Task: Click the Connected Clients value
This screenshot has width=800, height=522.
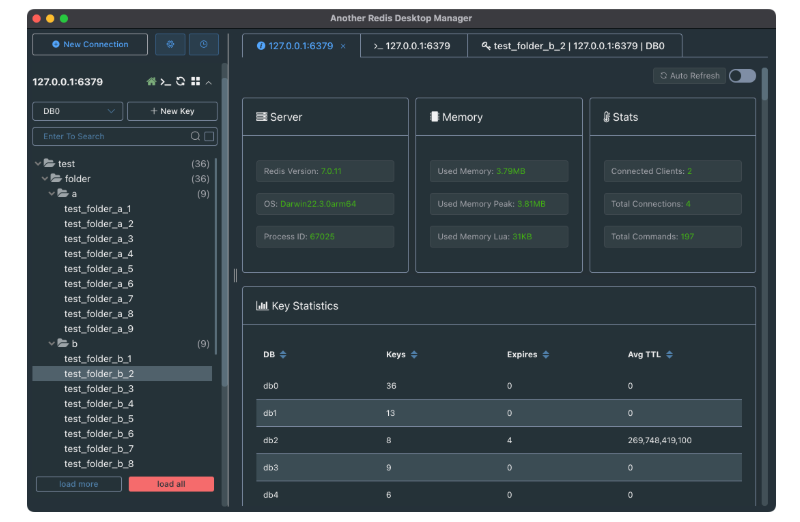Action: click(x=689, y=171)
